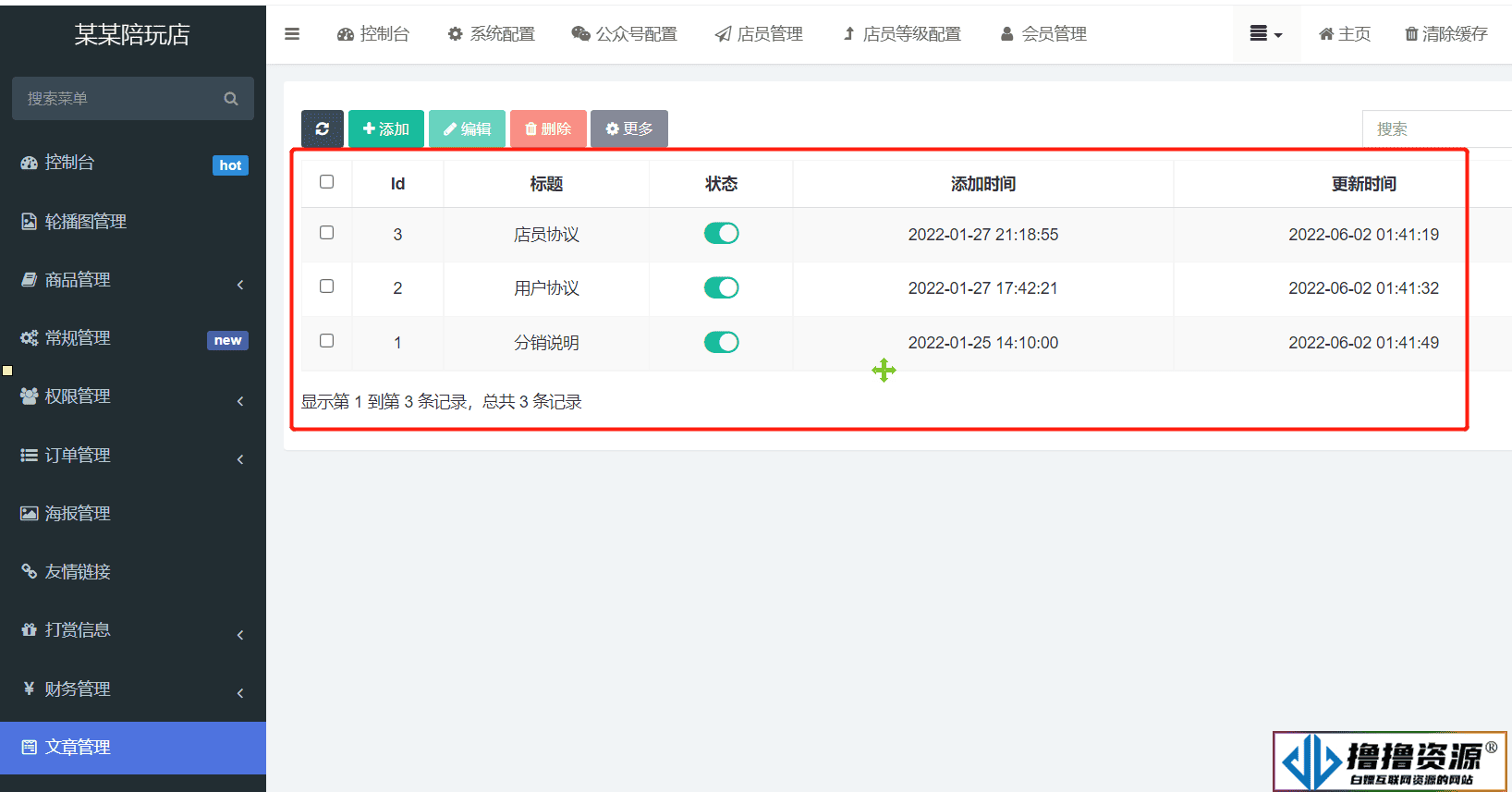Viewport: 1512px width, 792px height.
Task: Click the 店员协议 title cell
Action: point(546,235)
